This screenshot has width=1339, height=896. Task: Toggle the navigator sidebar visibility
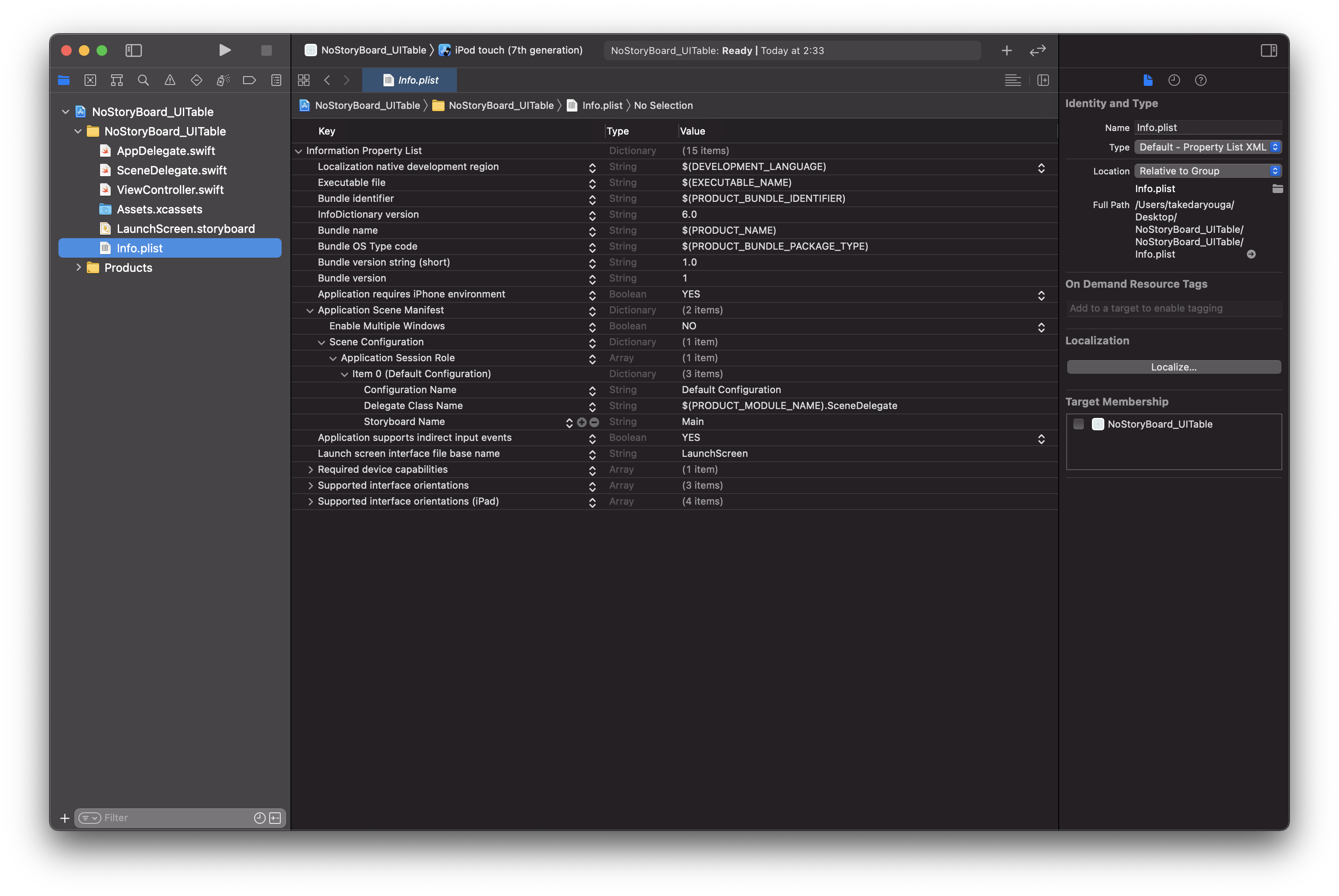click(133, 50)
